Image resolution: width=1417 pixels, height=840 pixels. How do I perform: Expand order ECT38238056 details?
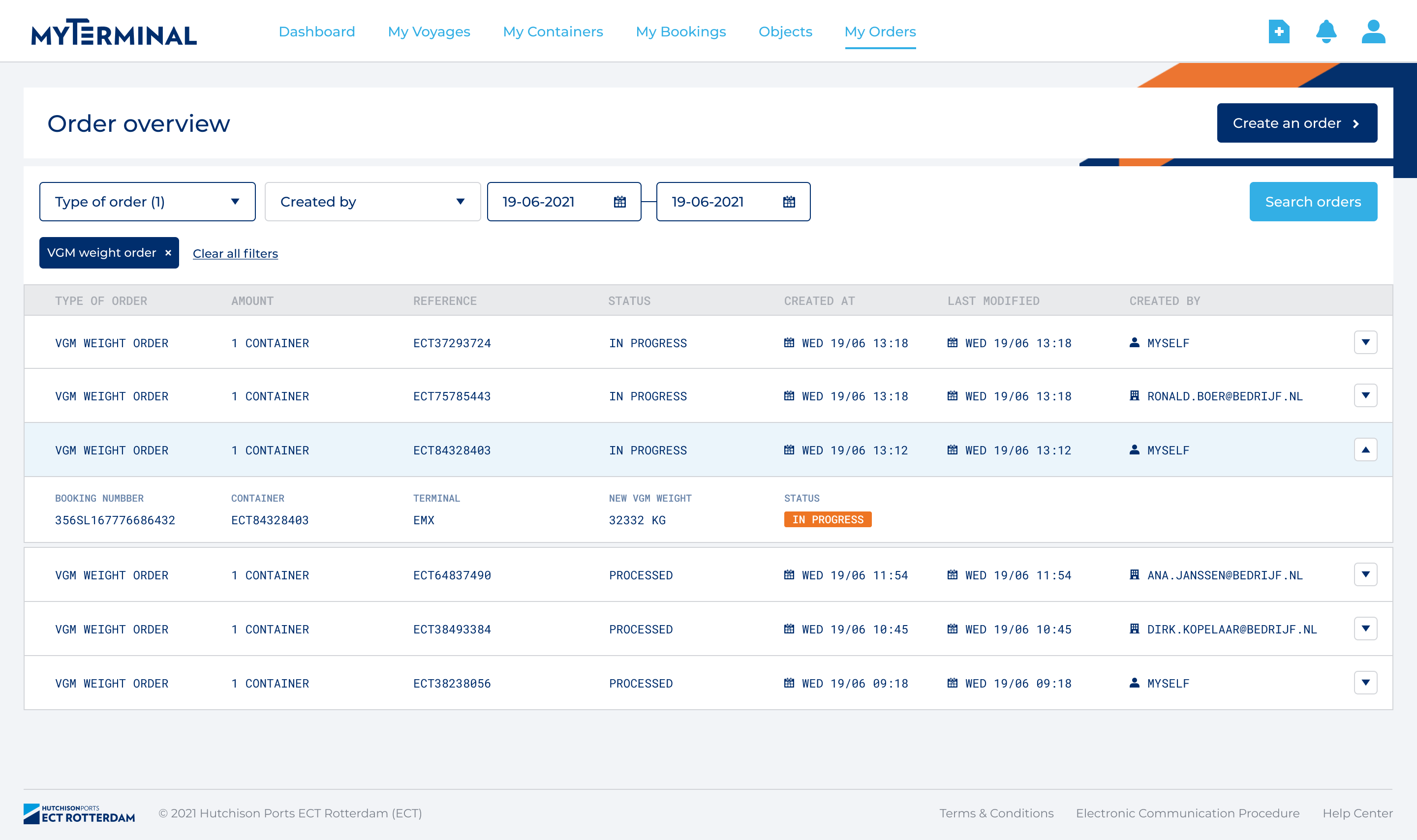click(x=1365, y=682)
